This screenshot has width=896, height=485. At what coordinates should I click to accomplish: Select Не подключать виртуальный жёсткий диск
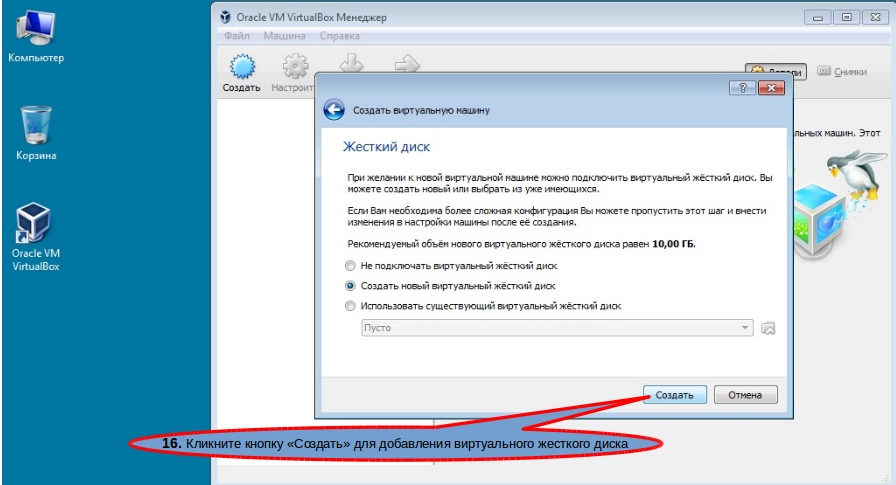coord(350,266)
